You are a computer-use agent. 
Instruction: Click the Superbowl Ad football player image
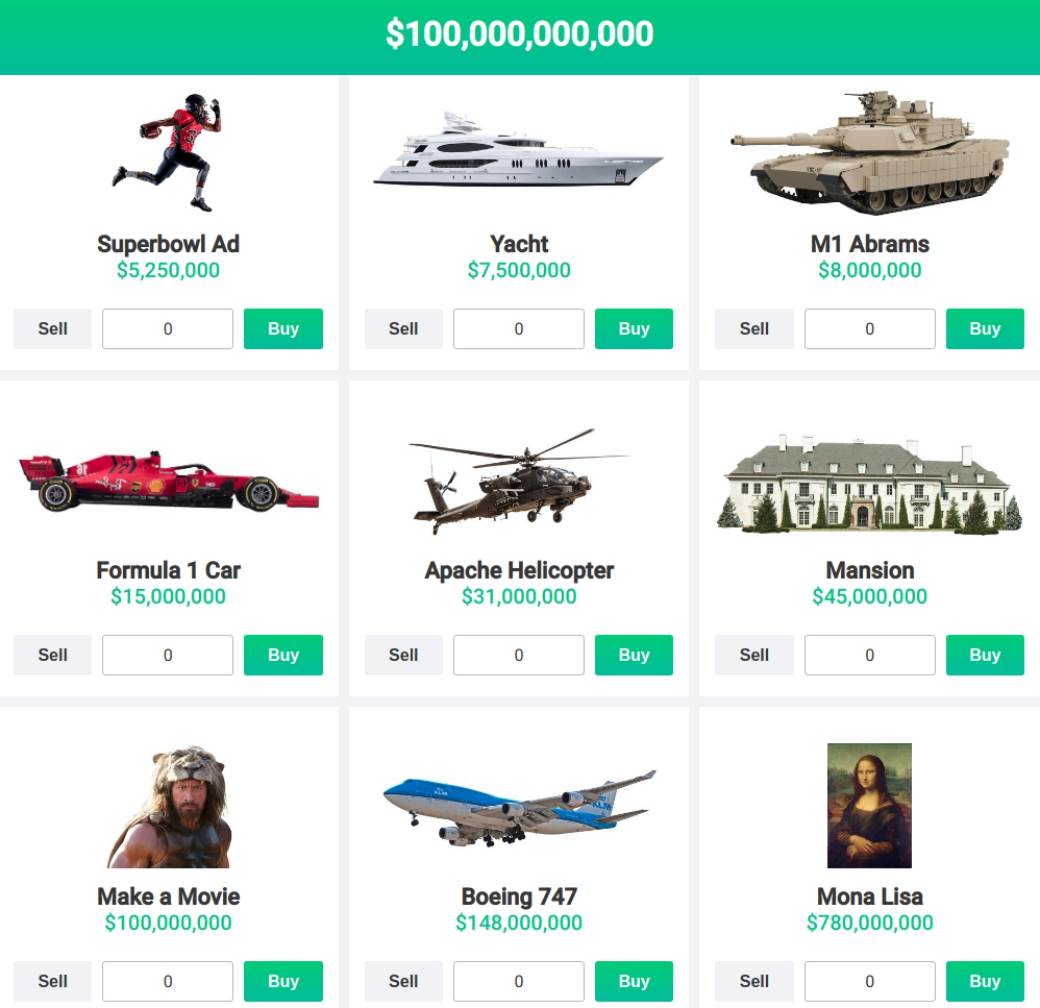coord(167,153)
